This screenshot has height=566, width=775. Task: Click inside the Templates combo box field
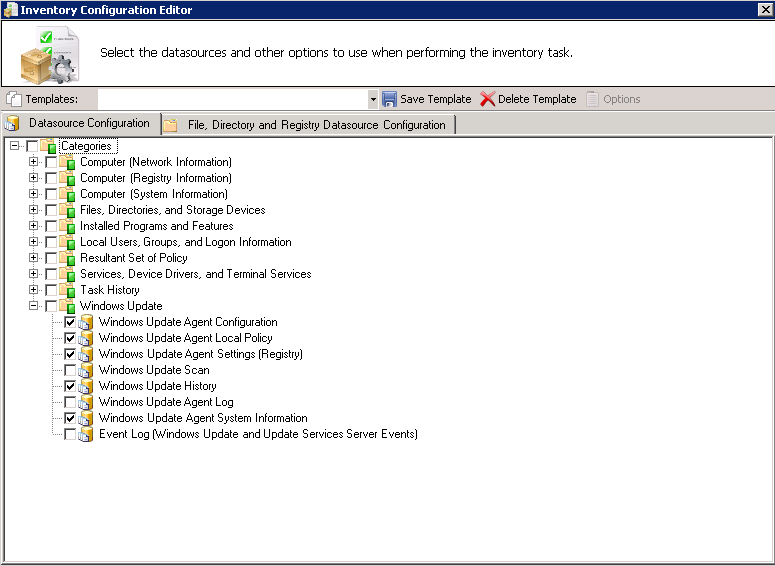(233, 99)
